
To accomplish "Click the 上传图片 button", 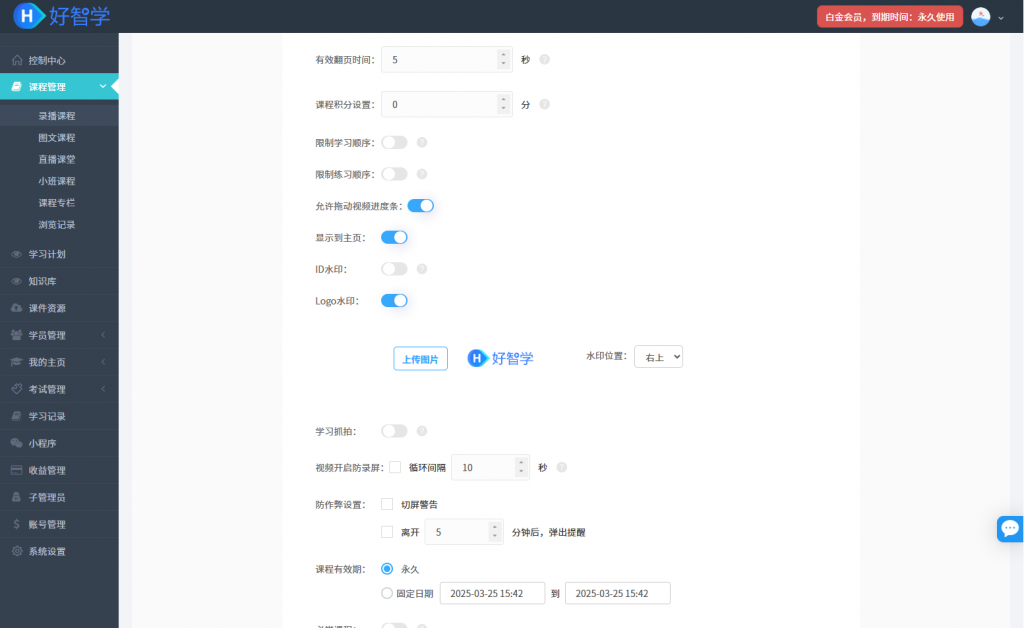I will pyautogui.click(x=420, y=359).
